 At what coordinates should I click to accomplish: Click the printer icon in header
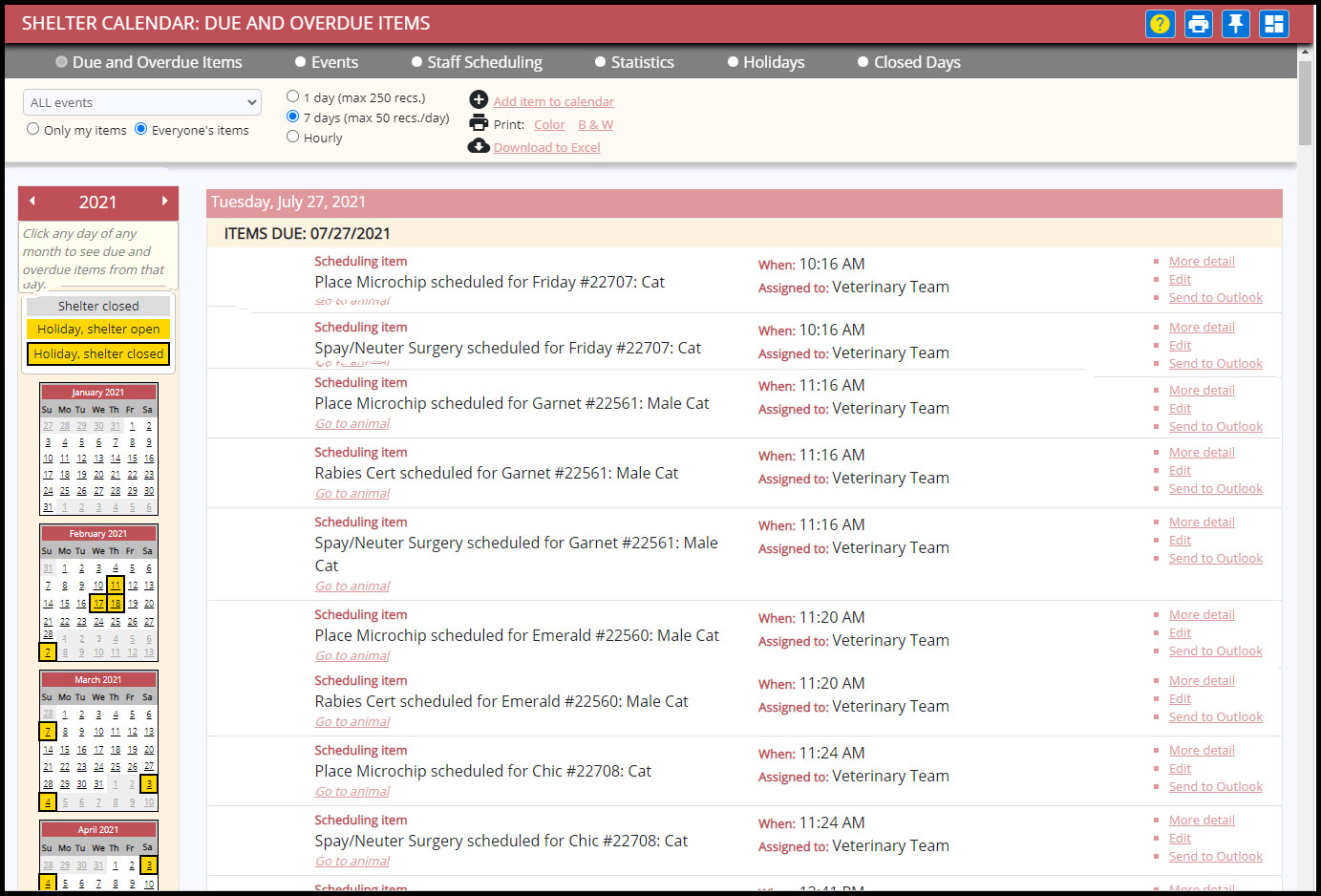tap(1198, 24)
